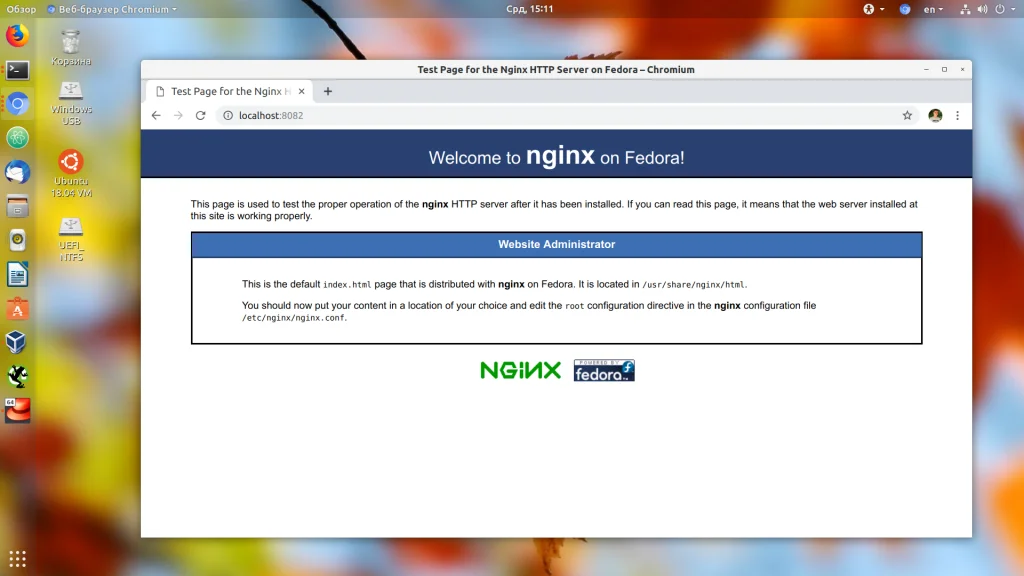The height and width of the screenshot is (576, 1024).
Task: Click the Website Administrator heading
Action: [556, 244]
